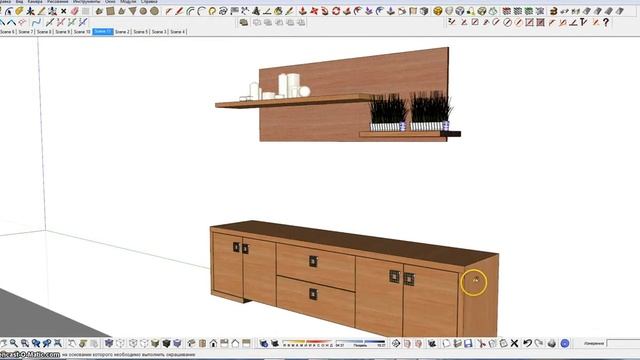
Task: Click the small black X icon beside the eraser
Action: pyautogui.click(x=64, y=11)
